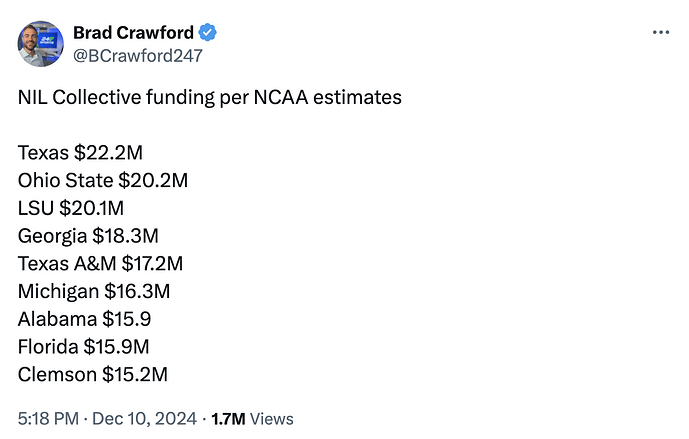Click the 1.7M view count number
This screenshot has width=689, height=439.
click(x=229, y=419)
